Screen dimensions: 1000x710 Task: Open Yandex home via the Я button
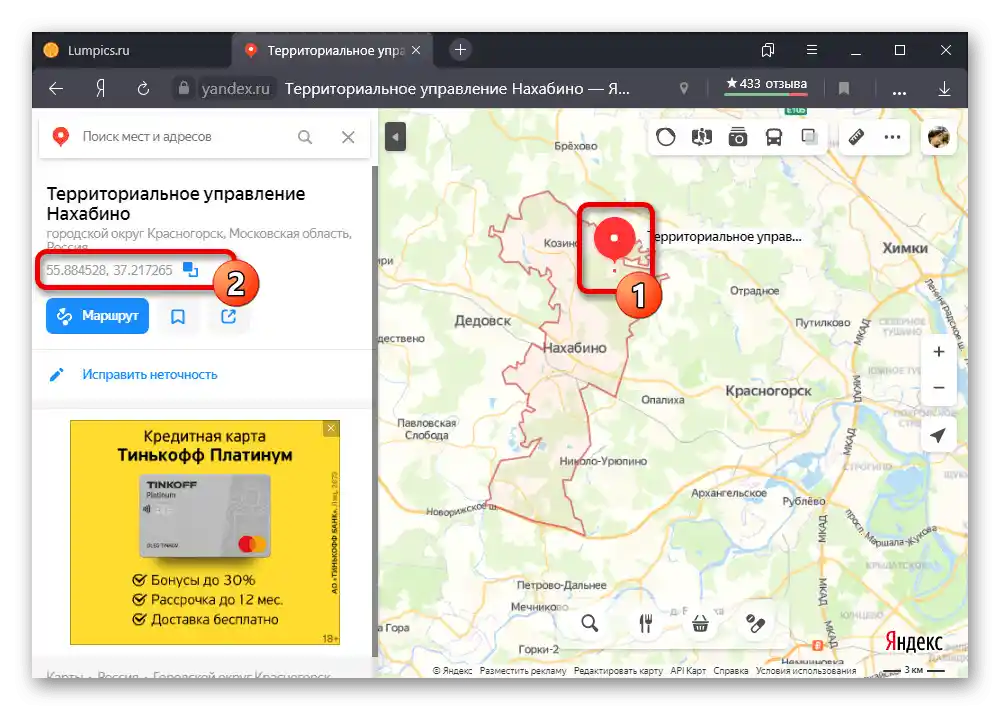tap(100, 88)
